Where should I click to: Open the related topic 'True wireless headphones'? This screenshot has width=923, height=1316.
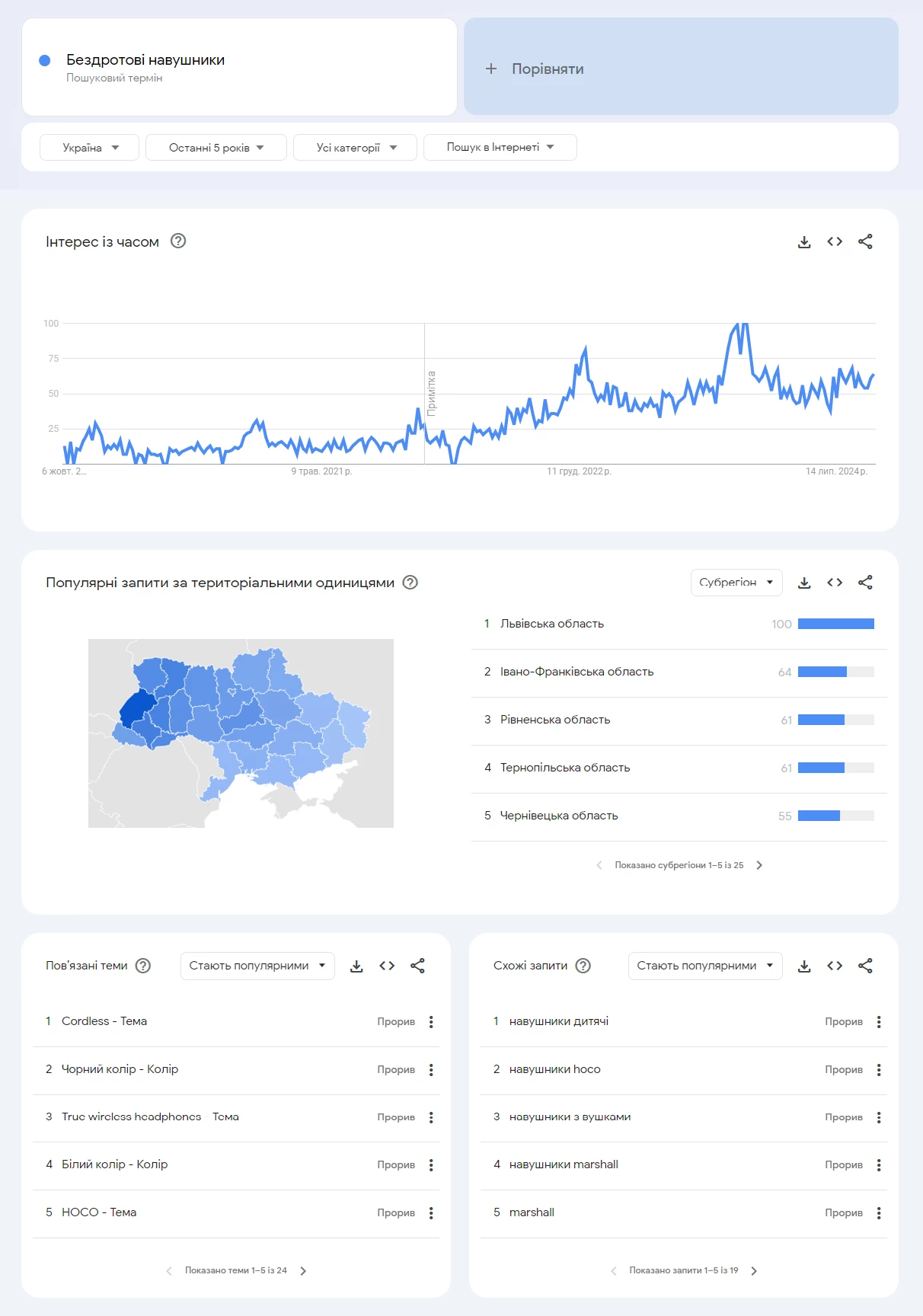click(132, 1116)
